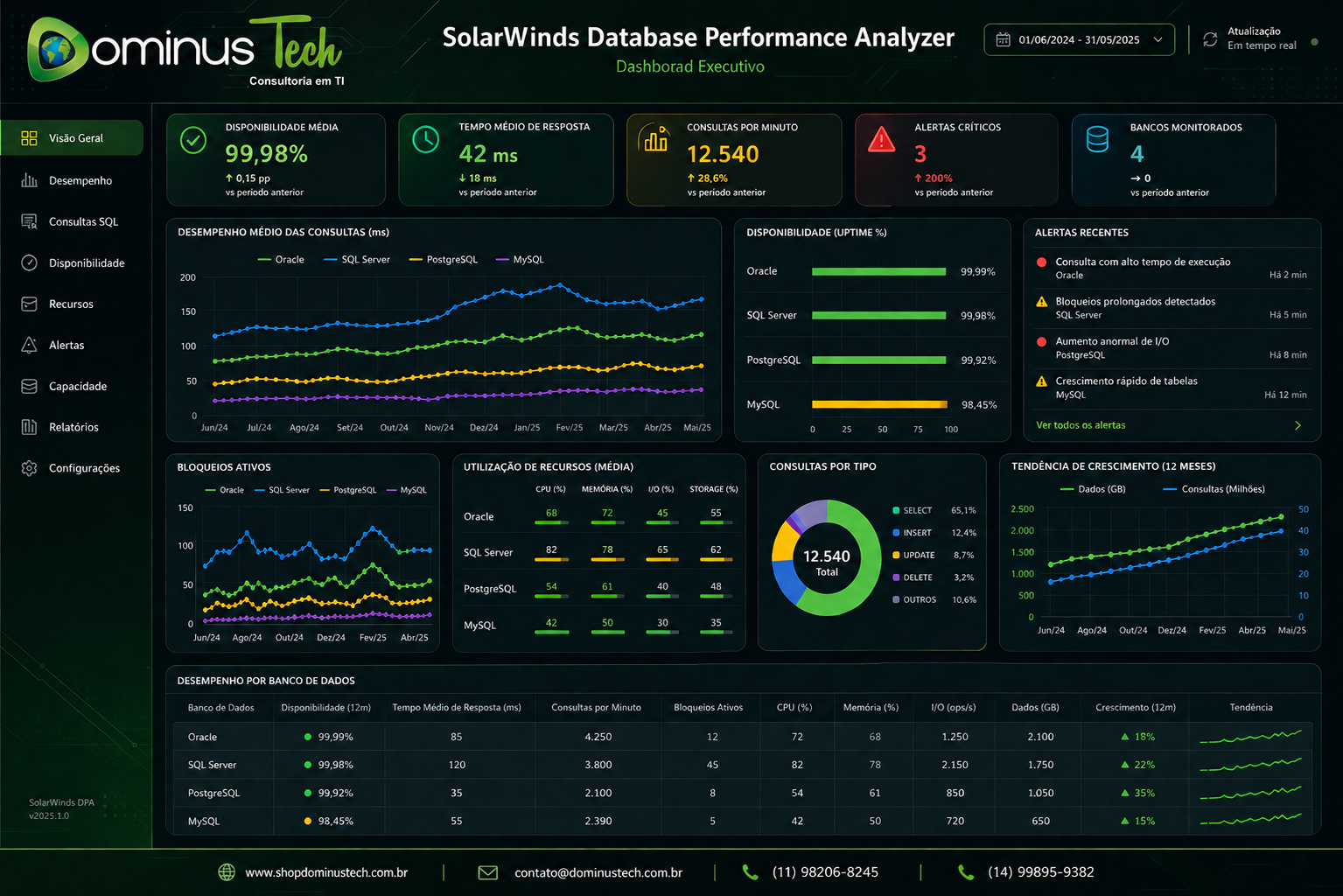This screenshot has width=1343, height=896.
Task: Click the Capacidade database sidebar icon
Action: (x=29, y=386)
